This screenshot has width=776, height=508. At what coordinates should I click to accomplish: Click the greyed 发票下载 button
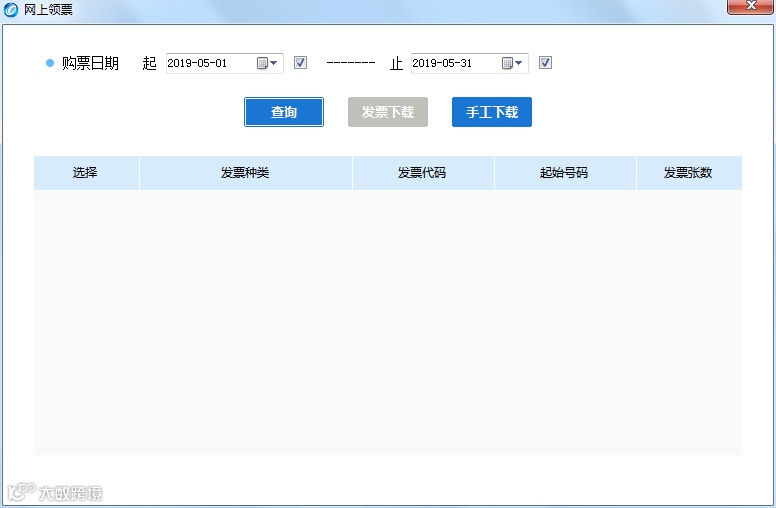[388, 112]
